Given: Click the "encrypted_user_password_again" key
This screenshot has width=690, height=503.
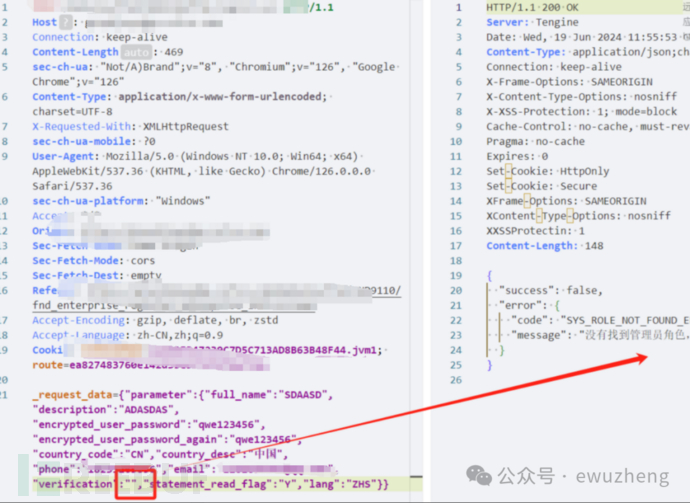Looking at the screenshot, I should pyautogui.click(x=128, y=440).
